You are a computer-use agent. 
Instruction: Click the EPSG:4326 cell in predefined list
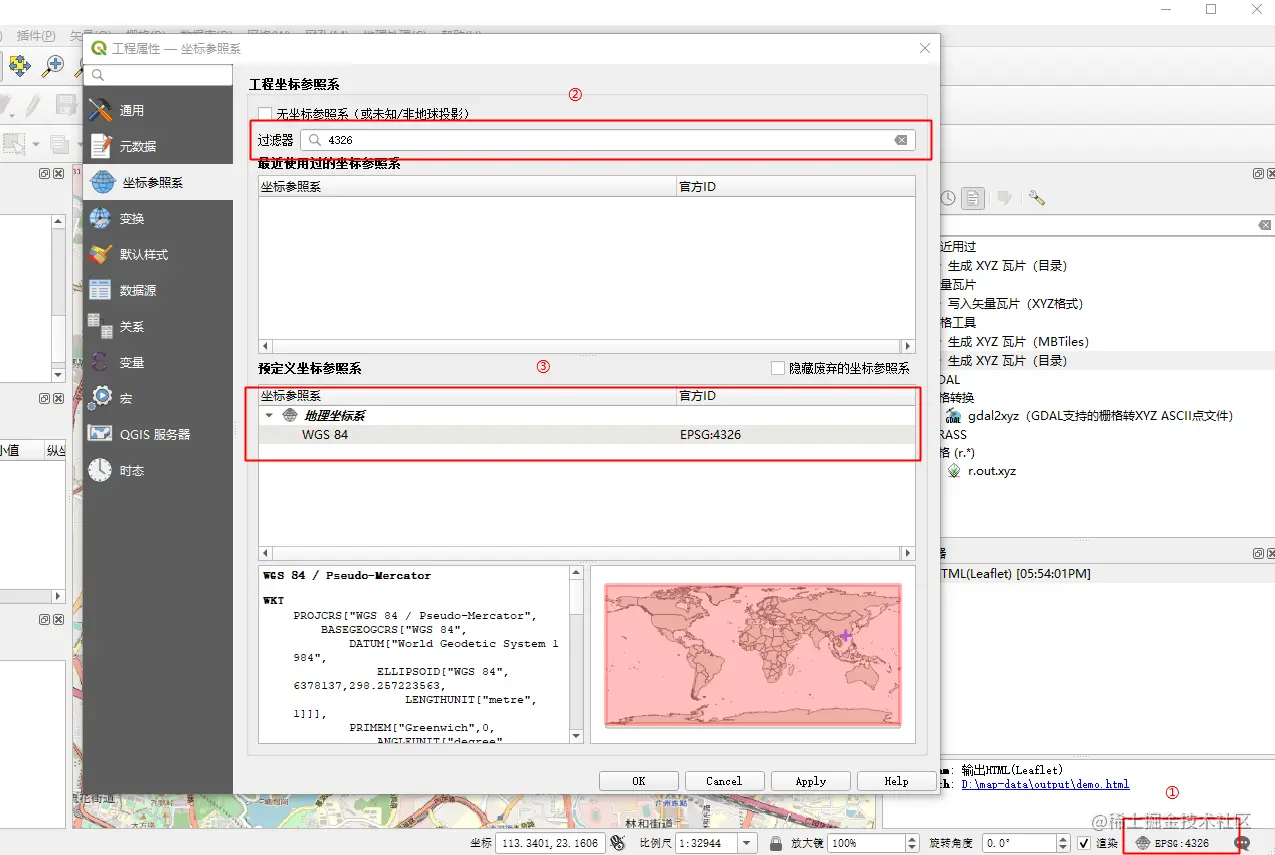711,434
